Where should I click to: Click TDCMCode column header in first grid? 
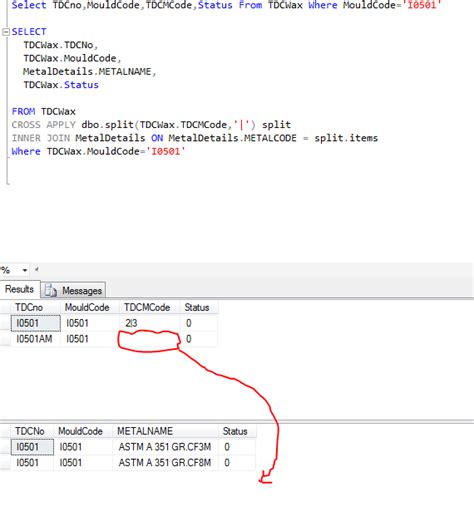click(x=149, y=307)
